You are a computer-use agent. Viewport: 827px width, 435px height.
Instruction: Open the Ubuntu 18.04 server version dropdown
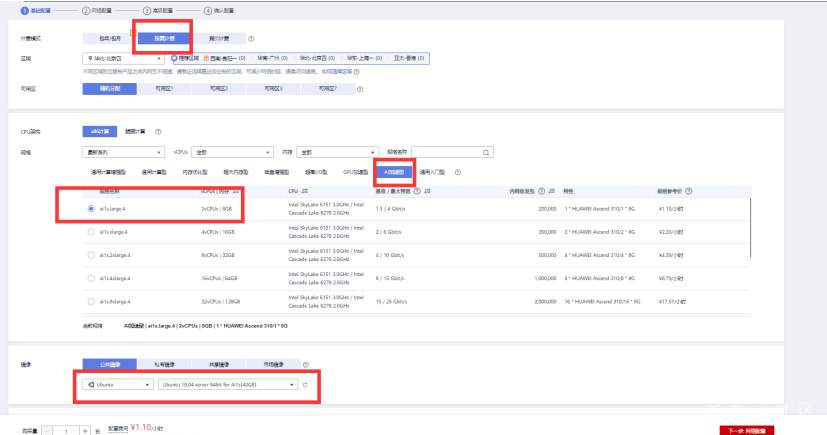228,385
